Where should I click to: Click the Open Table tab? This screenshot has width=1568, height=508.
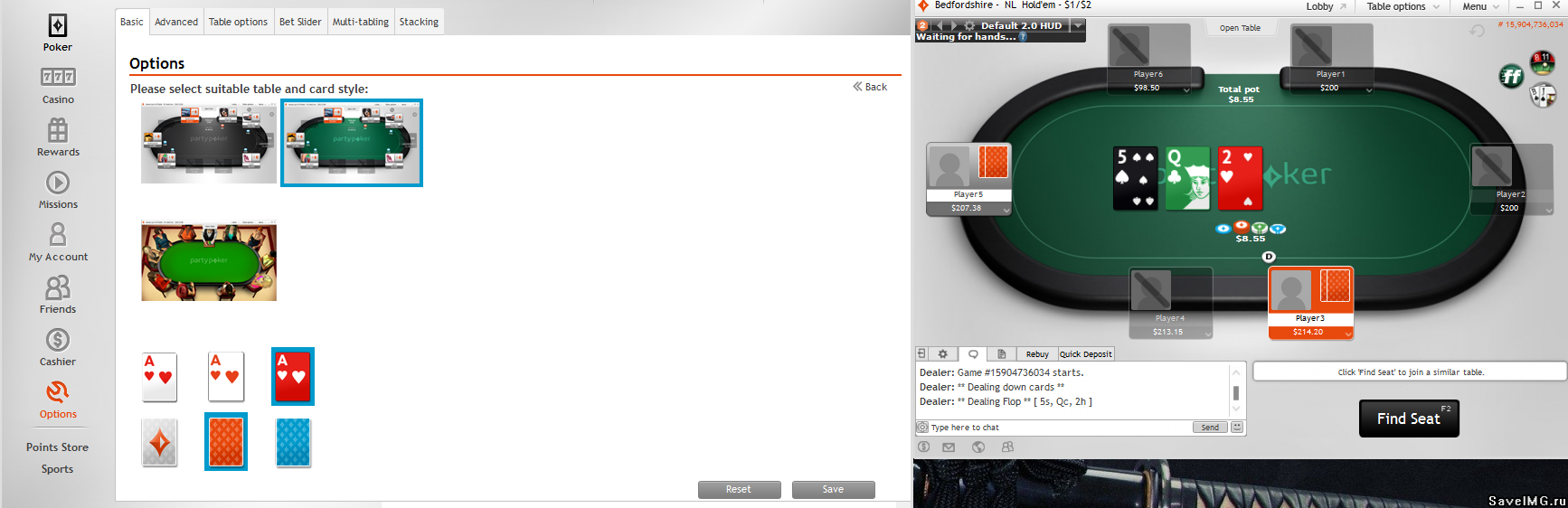1240,28
